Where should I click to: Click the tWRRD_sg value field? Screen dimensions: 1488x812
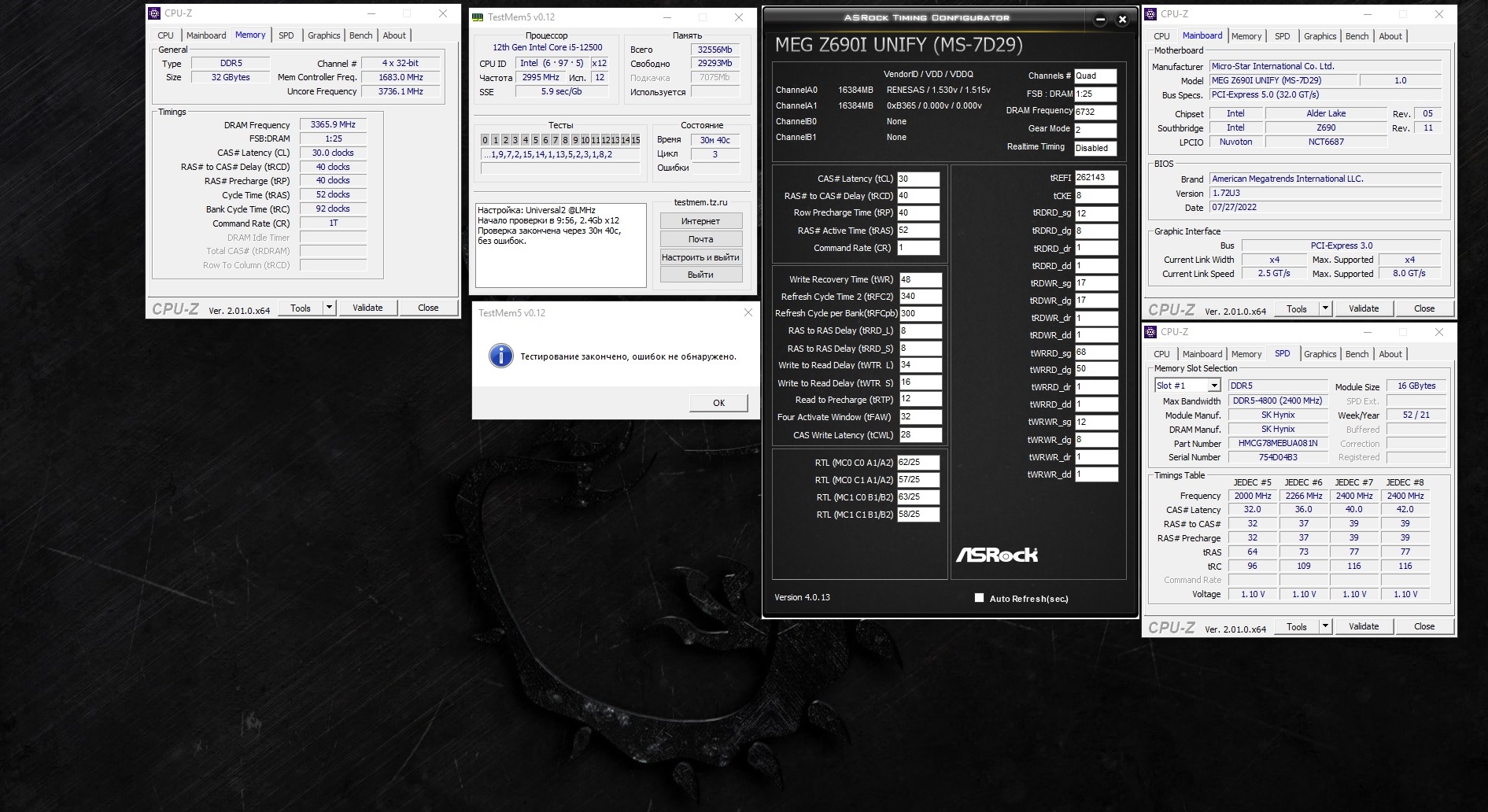[1096, 352]
